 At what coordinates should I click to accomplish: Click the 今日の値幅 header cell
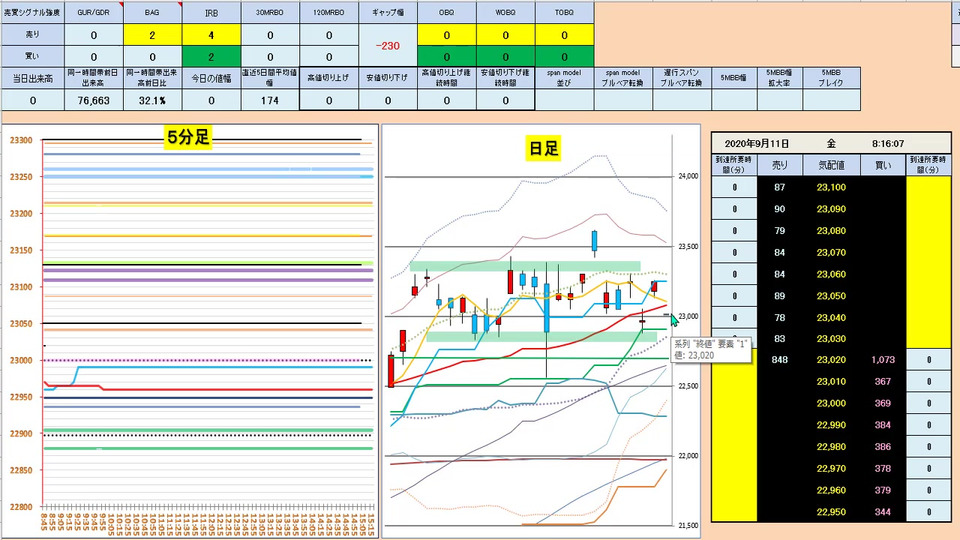211,78
